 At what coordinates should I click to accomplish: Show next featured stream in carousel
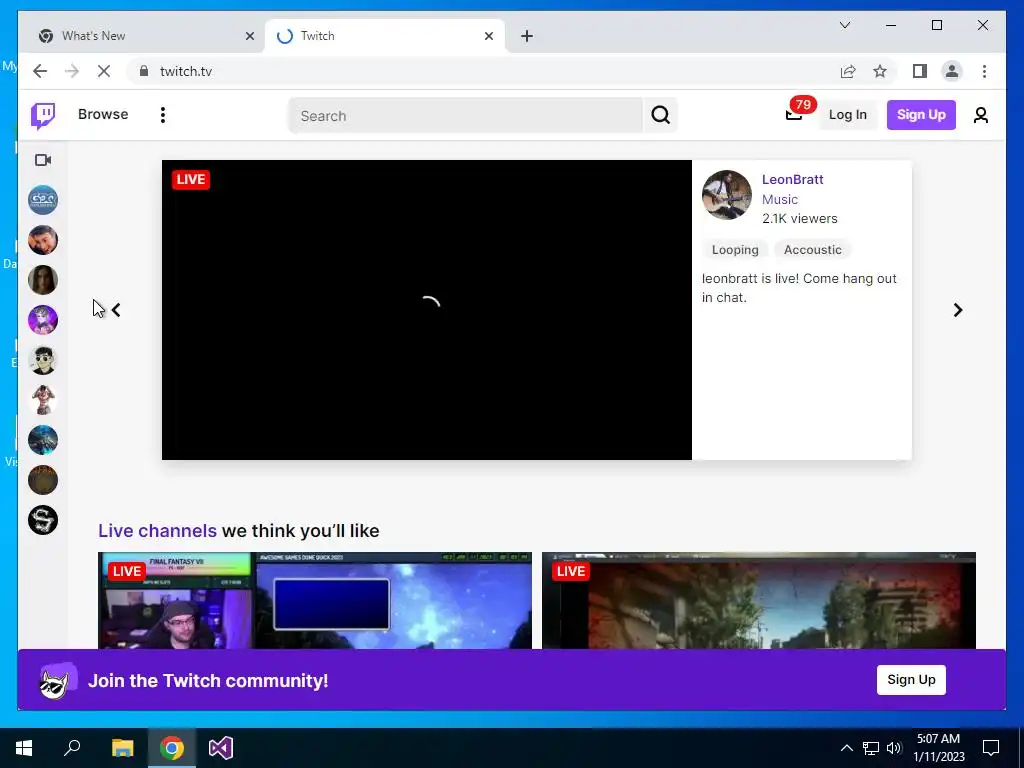[x=957, y=310]
